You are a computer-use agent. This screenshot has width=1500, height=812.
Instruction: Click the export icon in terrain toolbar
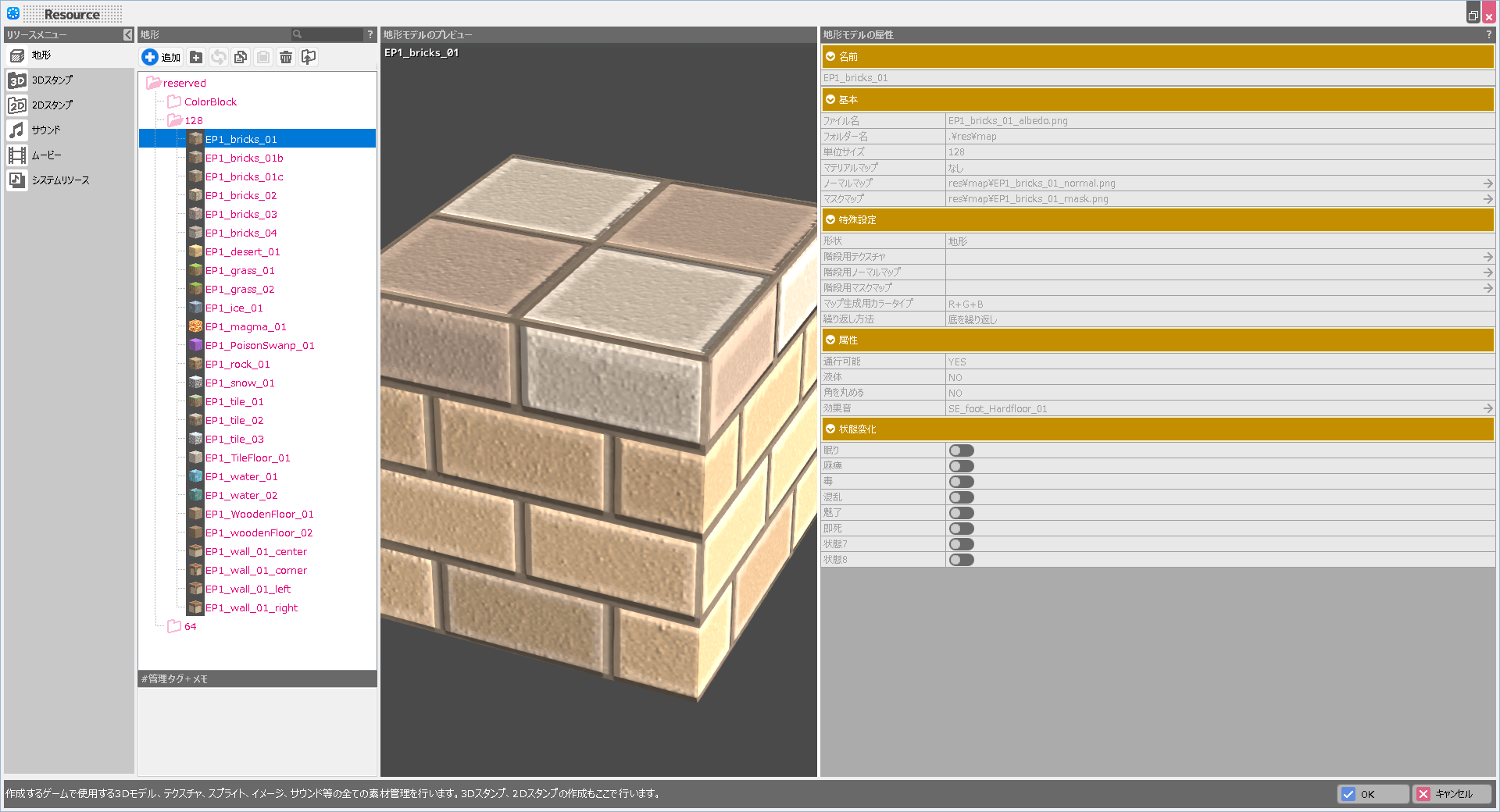coord(309,57)
